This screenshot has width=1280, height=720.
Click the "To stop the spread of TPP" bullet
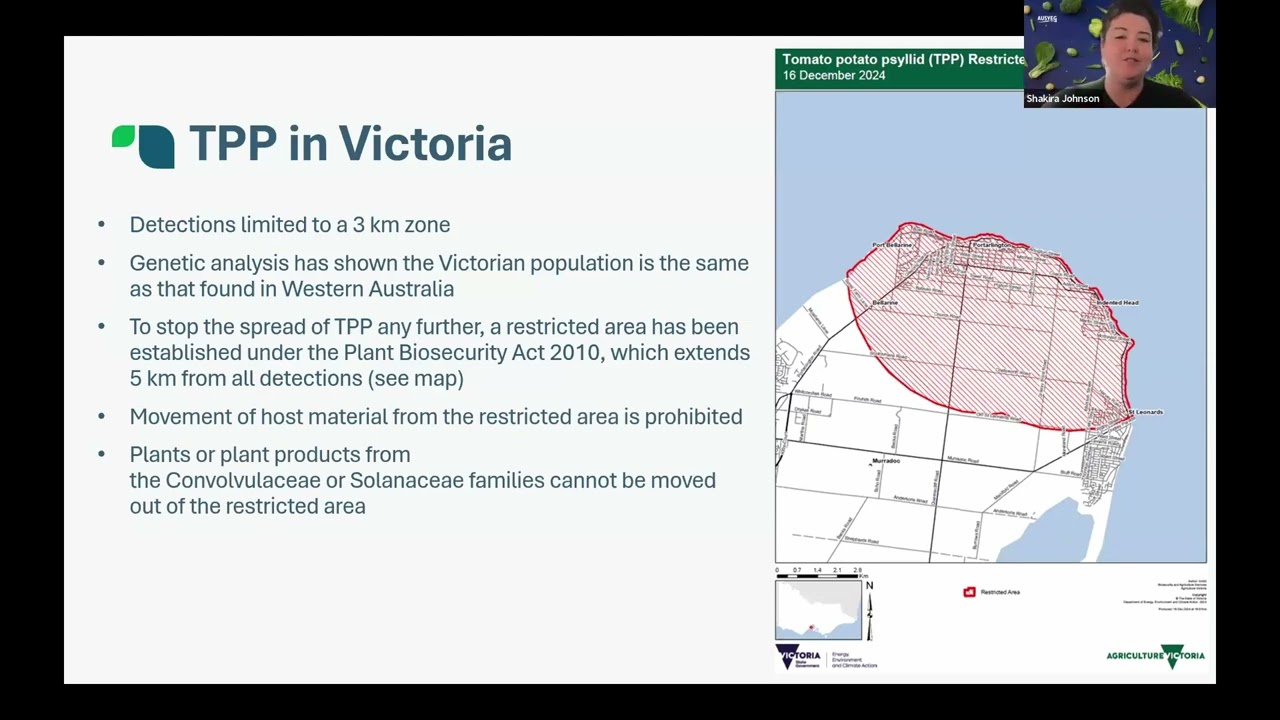coord(439,353)
